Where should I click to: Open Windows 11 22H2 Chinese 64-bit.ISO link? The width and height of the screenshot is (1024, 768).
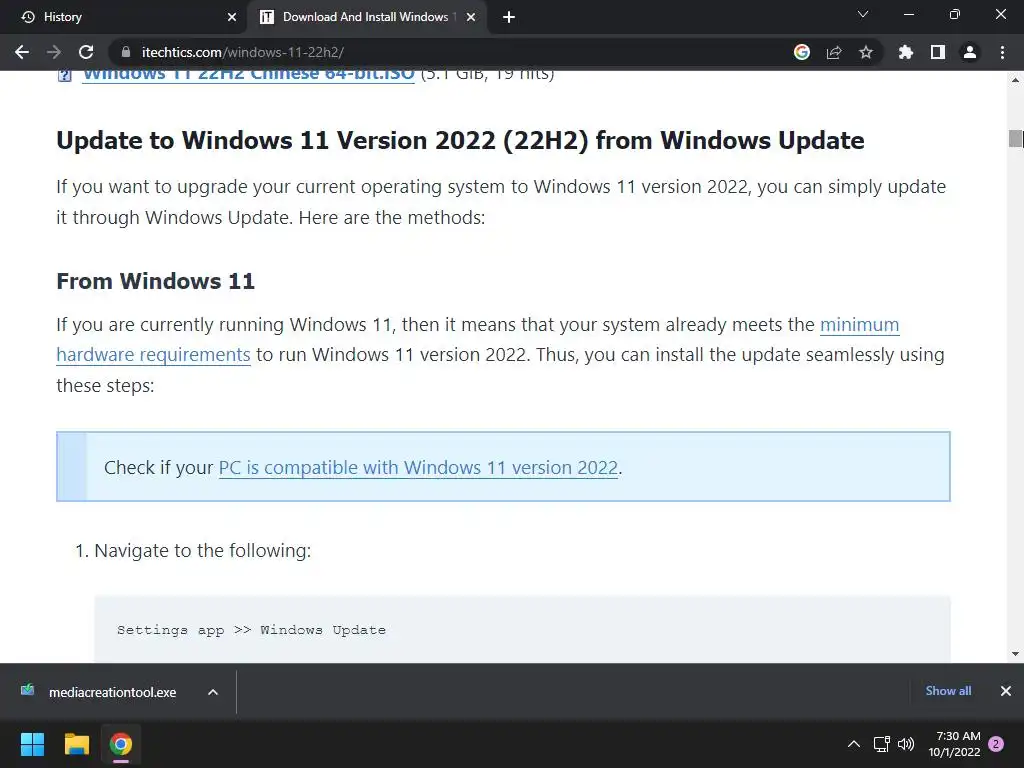pos(248,74)
